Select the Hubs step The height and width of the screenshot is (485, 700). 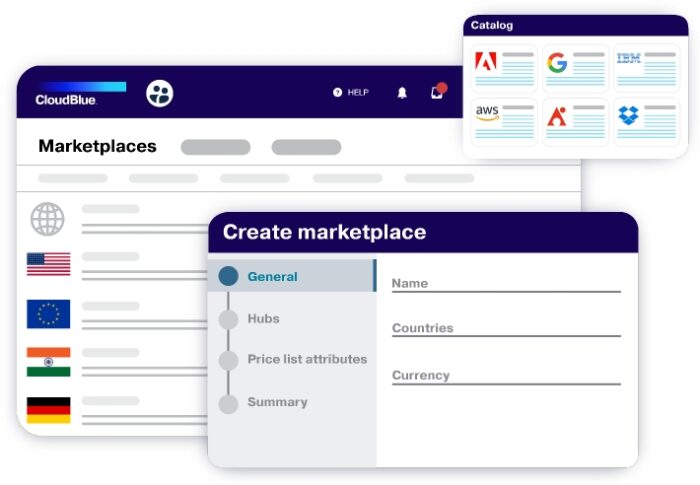(263, 318)
